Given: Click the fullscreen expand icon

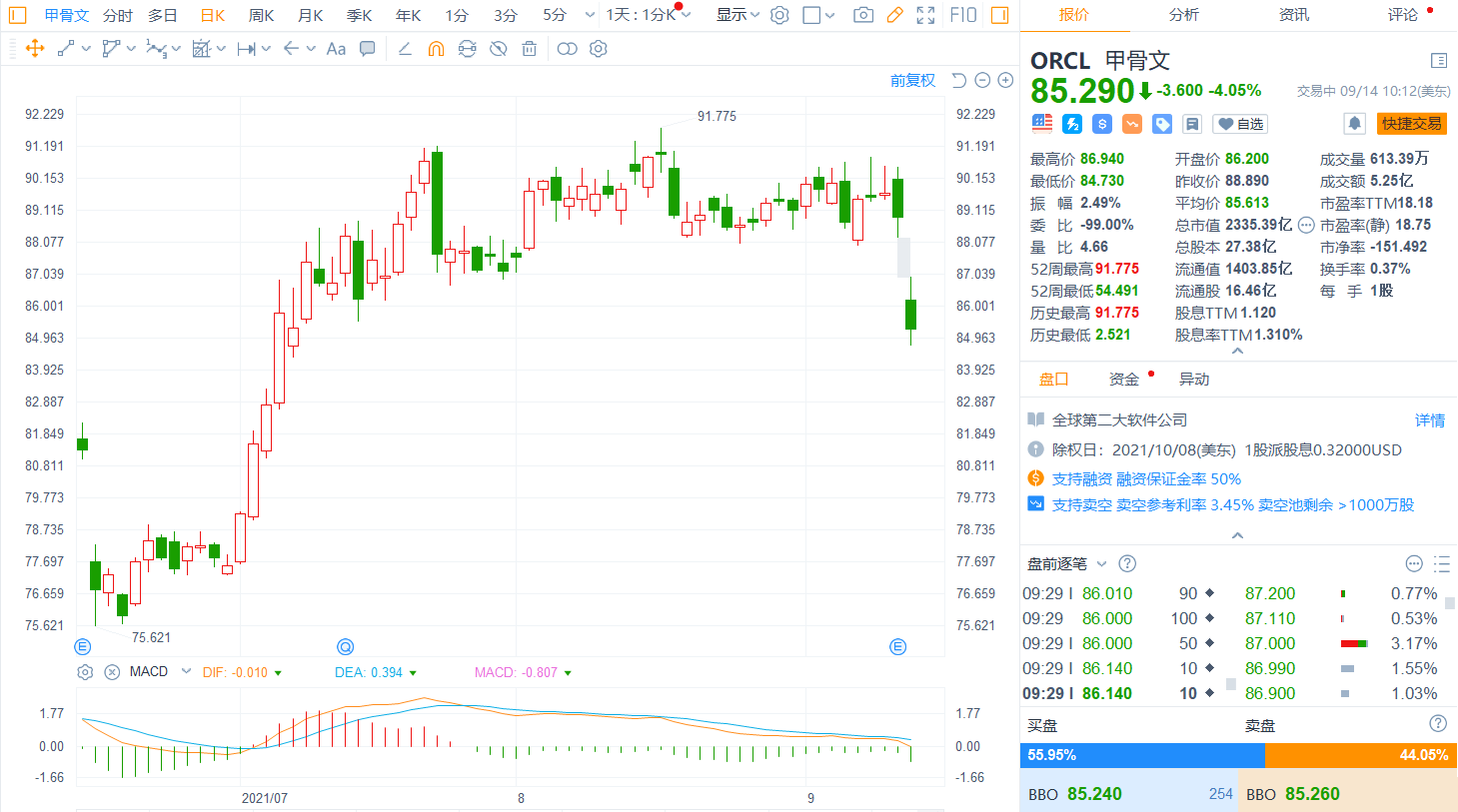Looking at the screenshot, I should point(926,15).
